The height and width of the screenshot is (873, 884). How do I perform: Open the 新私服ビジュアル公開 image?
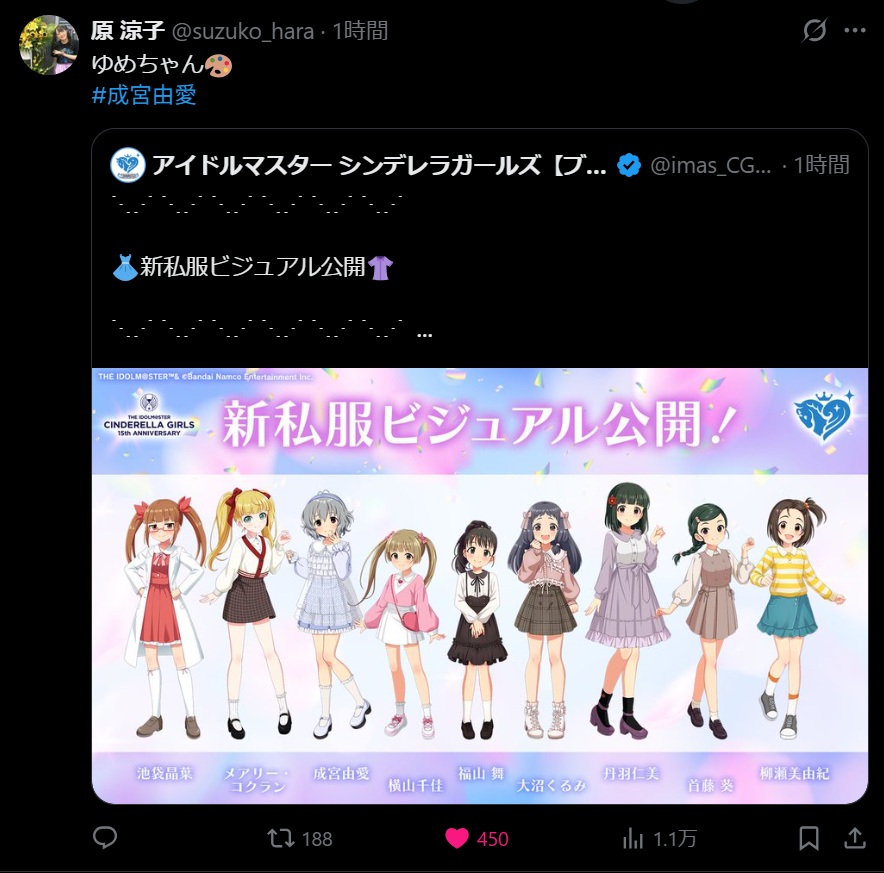tap(480, 586)
